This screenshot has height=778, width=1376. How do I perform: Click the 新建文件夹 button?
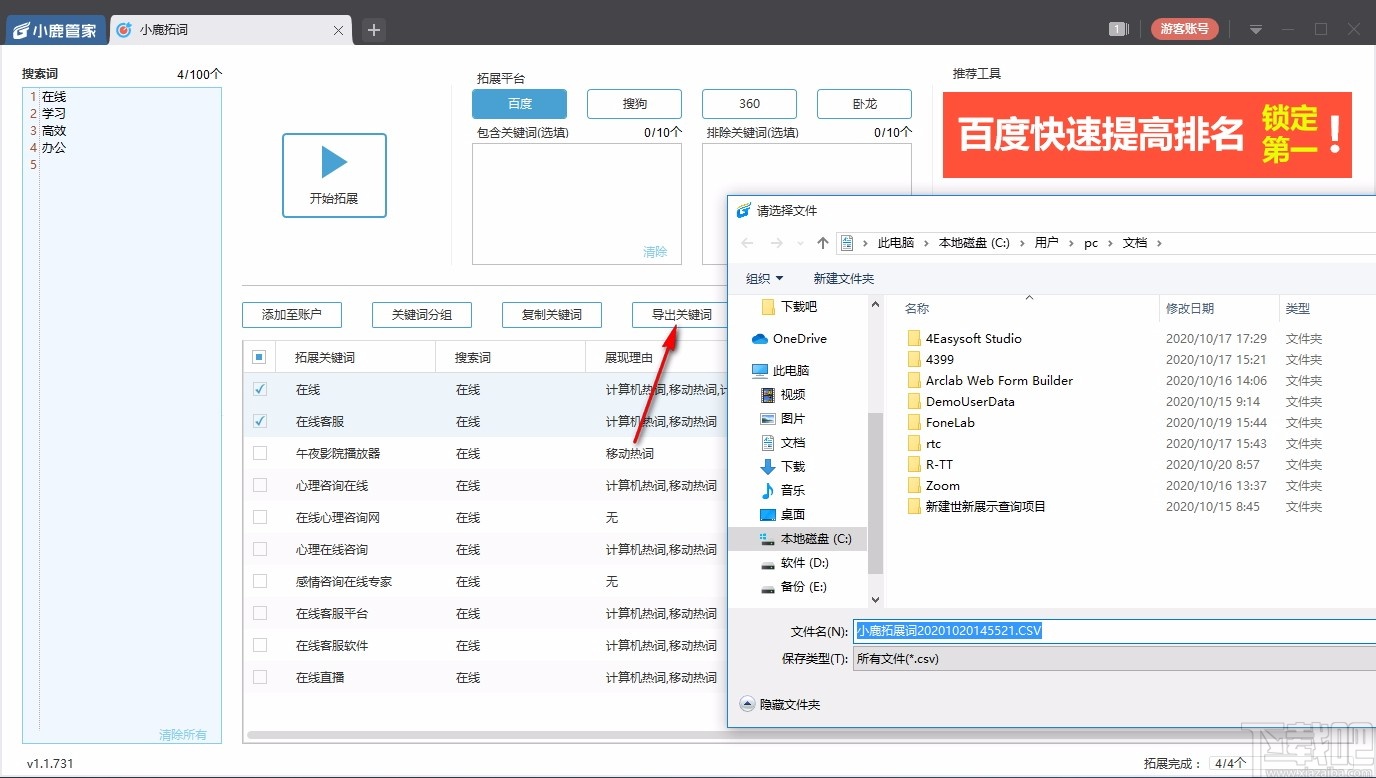click(843, 278)
